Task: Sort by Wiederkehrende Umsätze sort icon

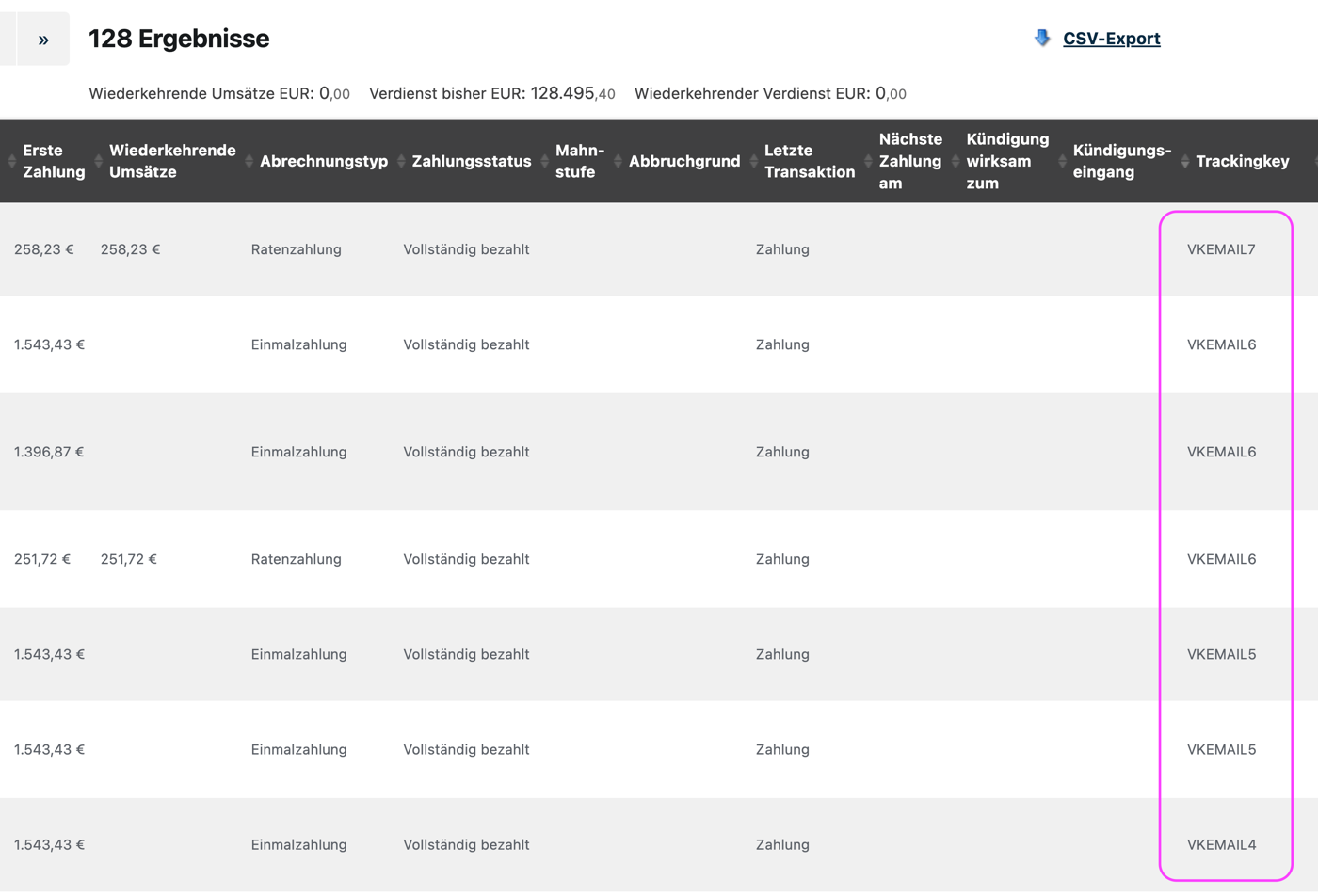Action: click(x=98, y=161)
